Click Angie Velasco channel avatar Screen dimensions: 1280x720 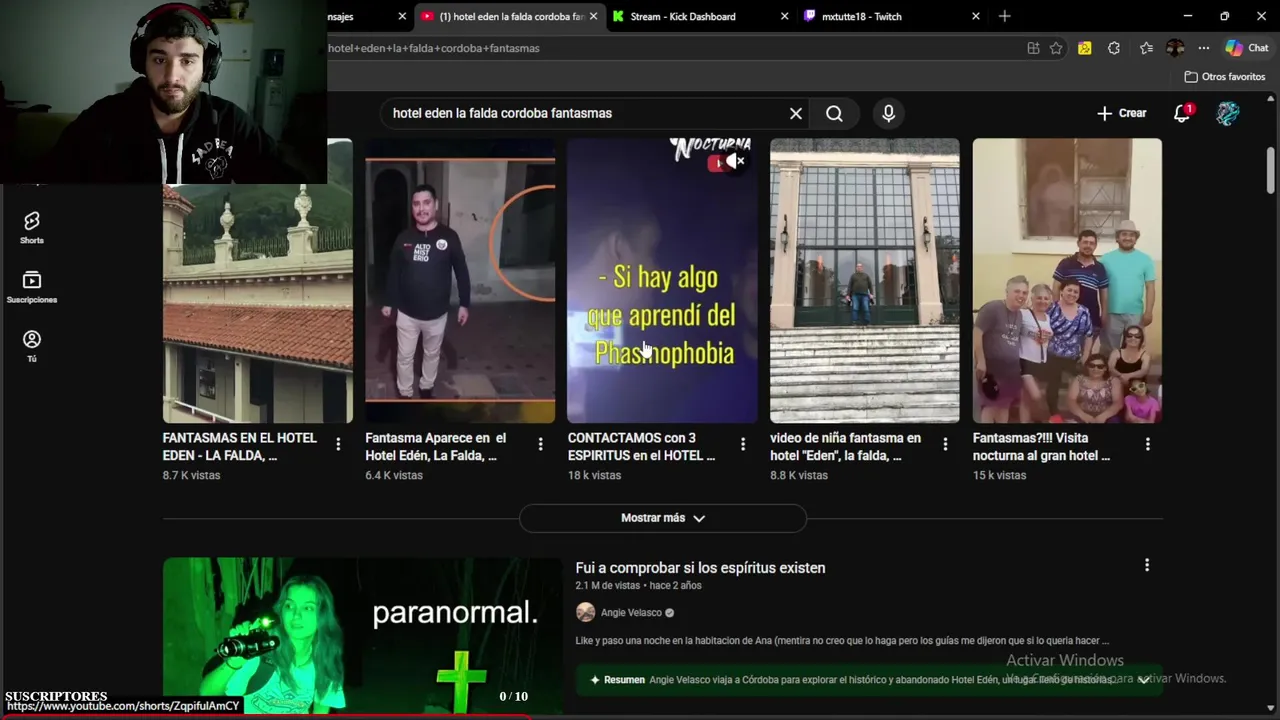coord(585,613)
